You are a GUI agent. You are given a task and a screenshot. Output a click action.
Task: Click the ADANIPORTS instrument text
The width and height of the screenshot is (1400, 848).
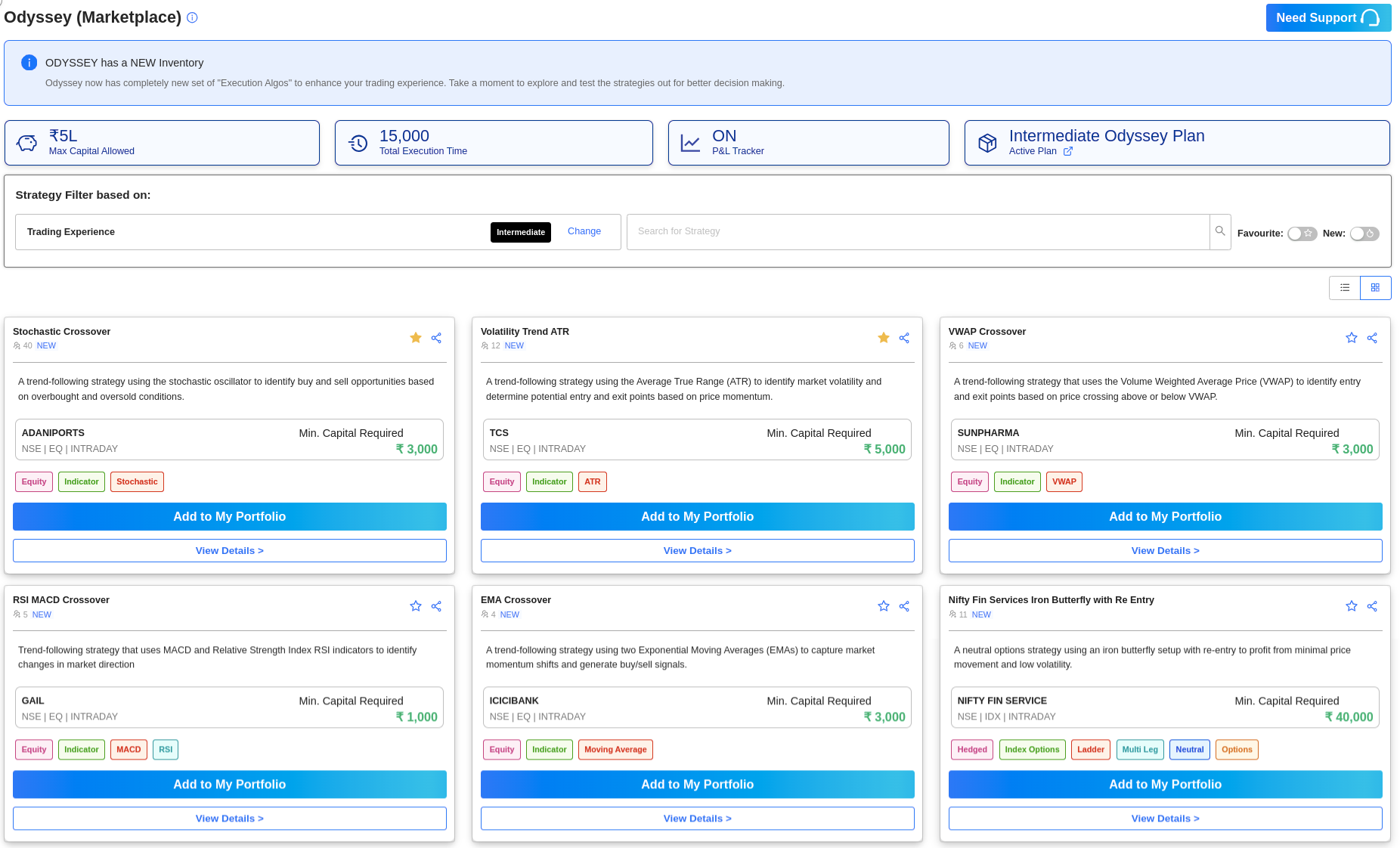53,433
